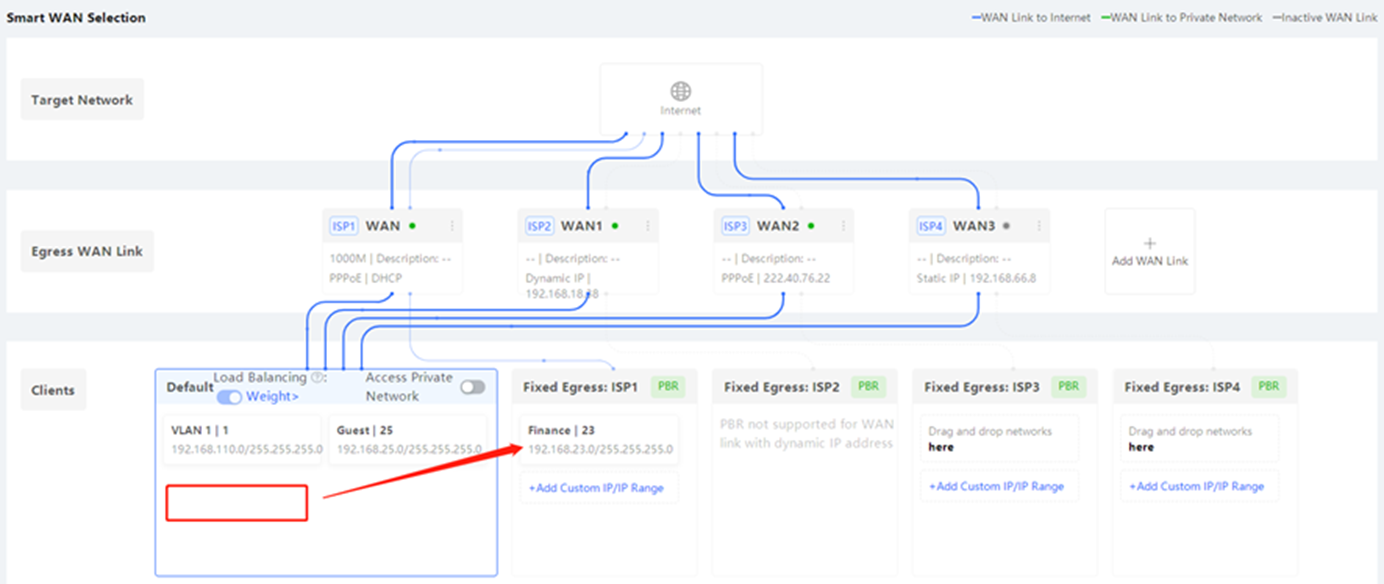Screen dimensions: 1384x584
Task: Select the Target Network section label
Action: click(82, 100)
